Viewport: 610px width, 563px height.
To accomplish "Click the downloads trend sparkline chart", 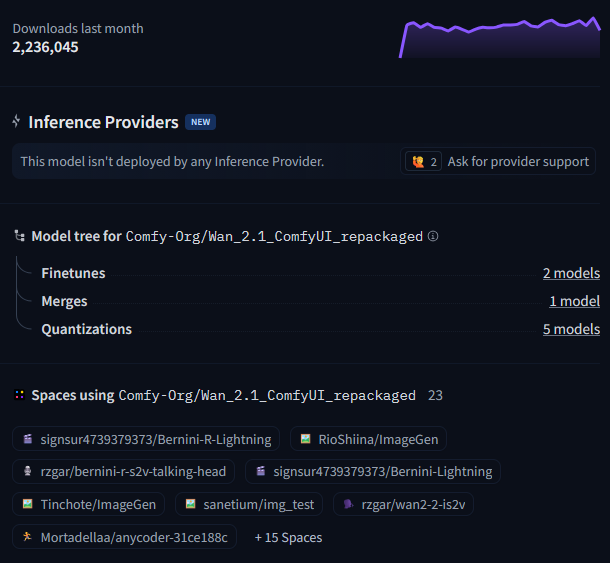I will (x=500, y=37).
